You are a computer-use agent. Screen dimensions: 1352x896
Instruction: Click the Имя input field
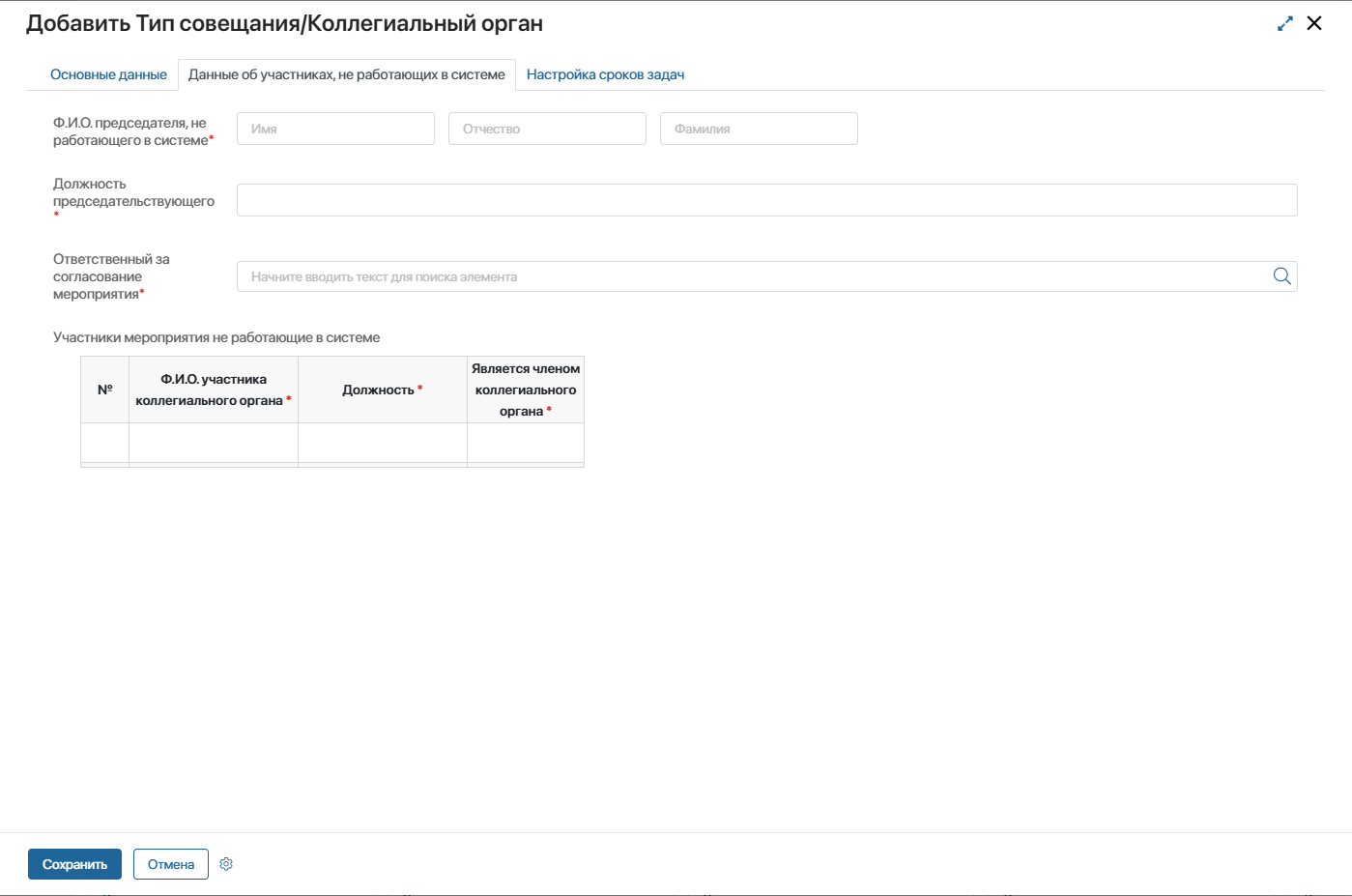(335, 129)
